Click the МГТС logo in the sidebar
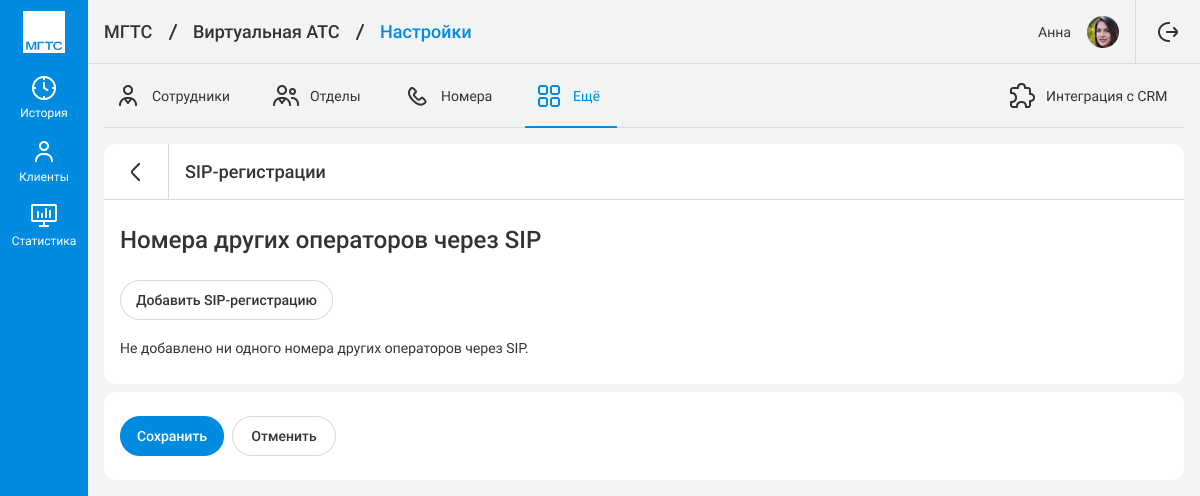1200x496 pixels. pyautogui.click(x=43, y=32)
